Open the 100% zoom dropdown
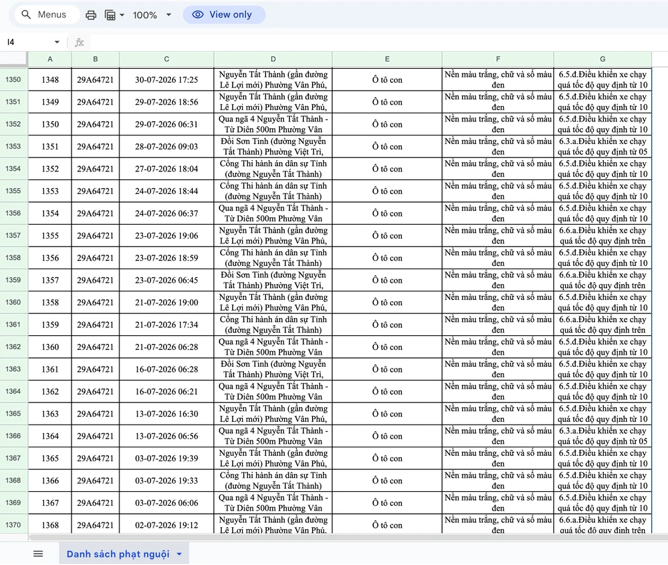This screenshot has width=668, height=565. (x=151, y=15)
